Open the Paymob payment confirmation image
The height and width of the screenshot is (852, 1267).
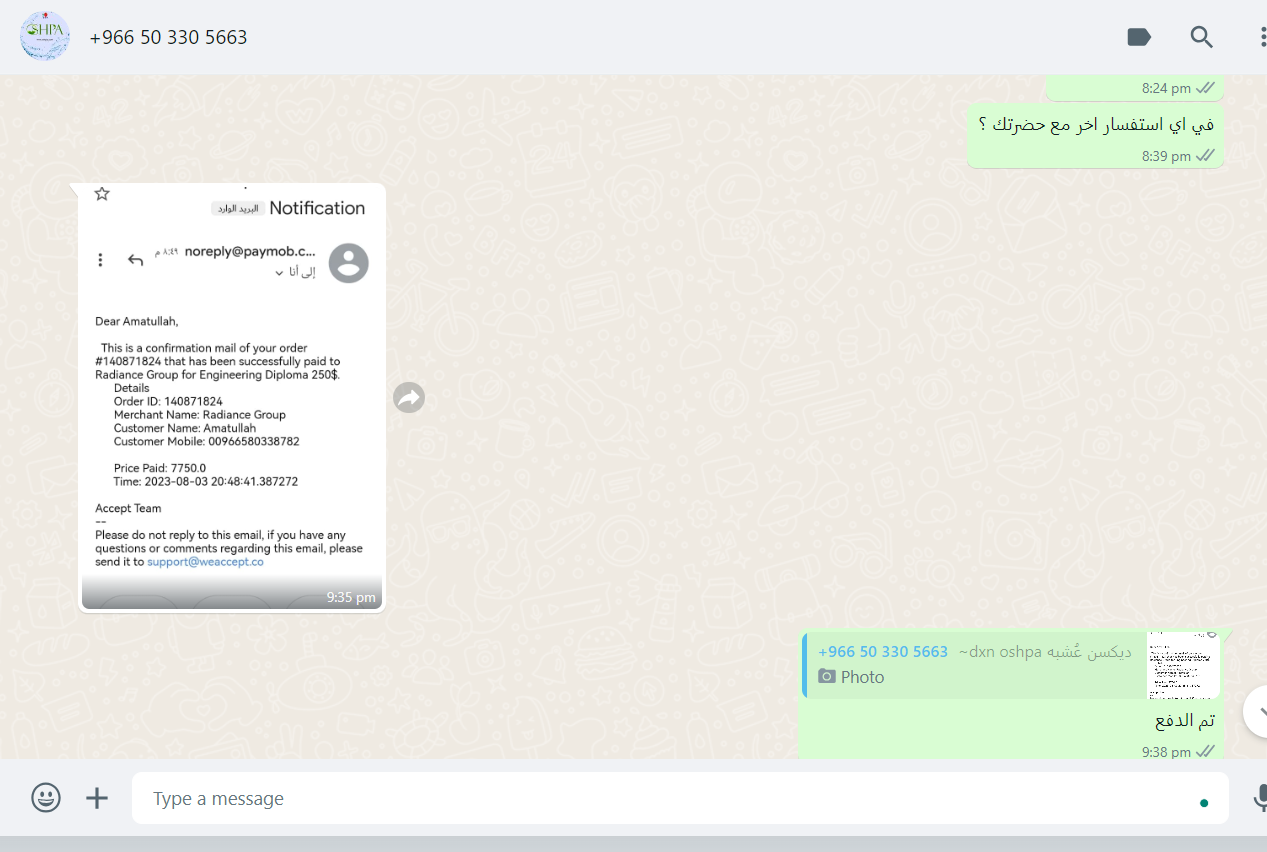pyautogui.click(x=232, y=397)
